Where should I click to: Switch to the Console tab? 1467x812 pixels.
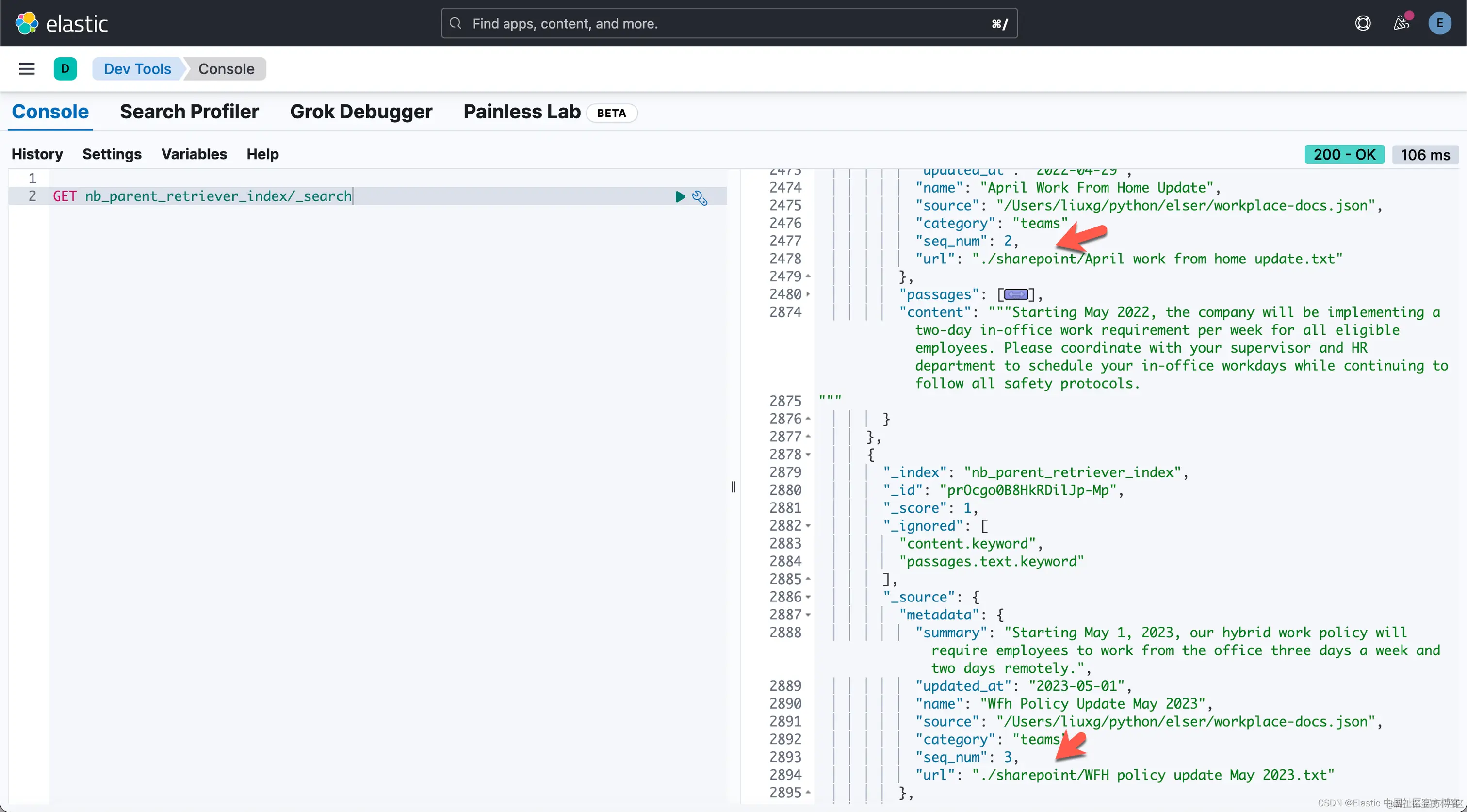click(50, 112)
